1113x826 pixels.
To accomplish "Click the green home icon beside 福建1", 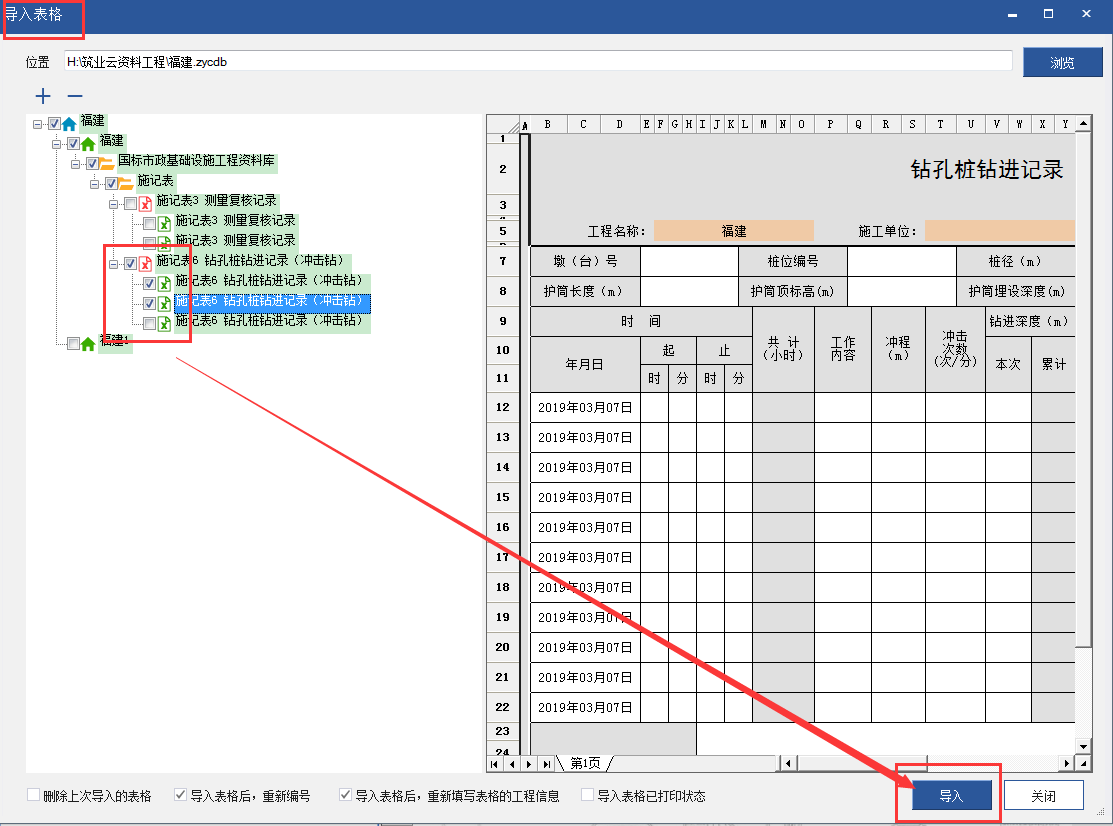I will 88,344.
